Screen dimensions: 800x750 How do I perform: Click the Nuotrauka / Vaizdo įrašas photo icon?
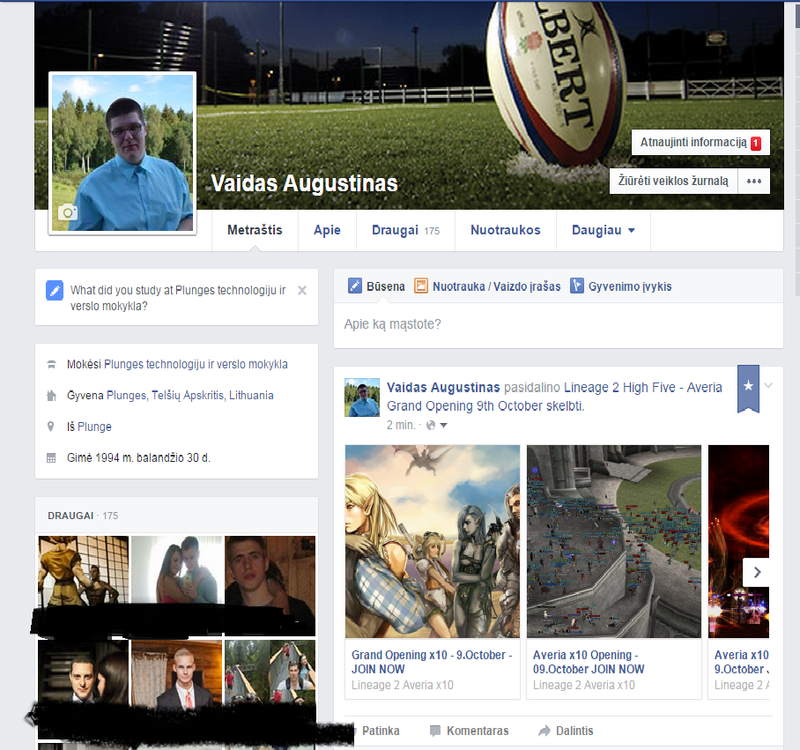pos(421,286)
